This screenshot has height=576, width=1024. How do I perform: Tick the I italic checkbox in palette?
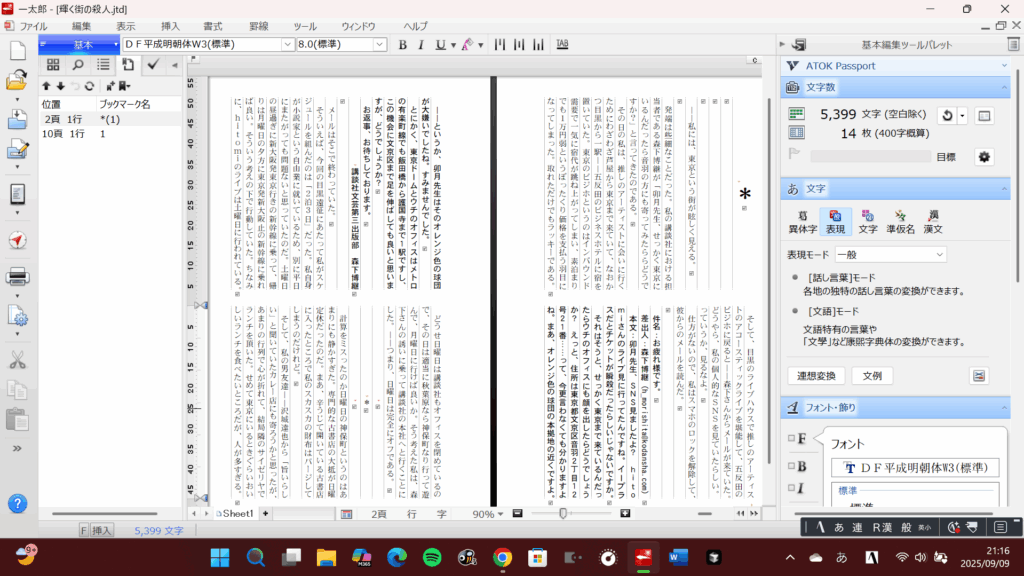791,488
